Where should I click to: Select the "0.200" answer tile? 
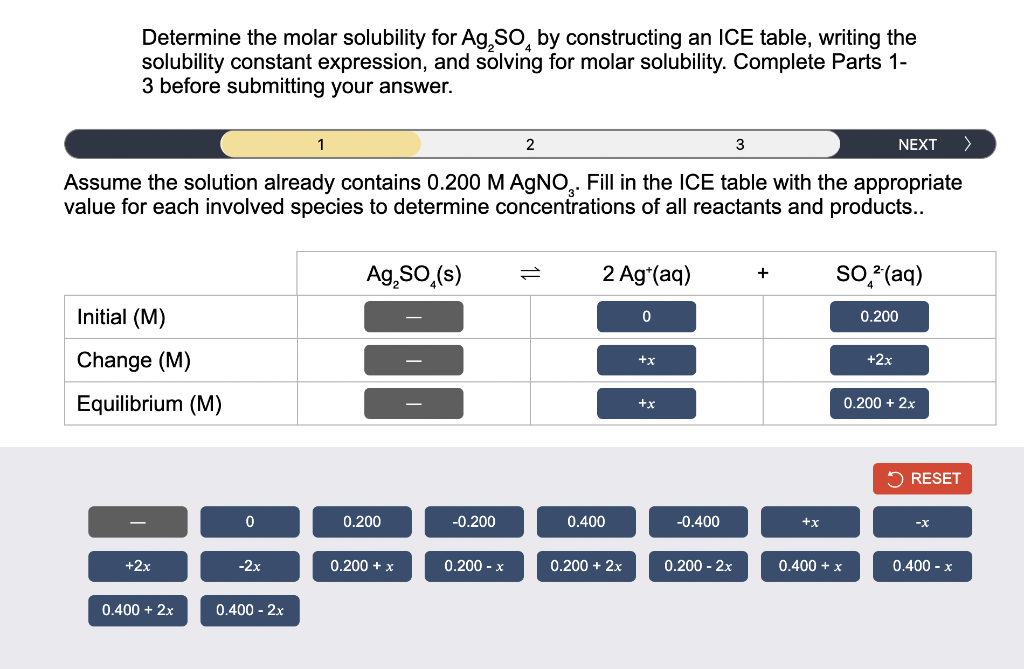pyautogui.click(x=362, y=521)
